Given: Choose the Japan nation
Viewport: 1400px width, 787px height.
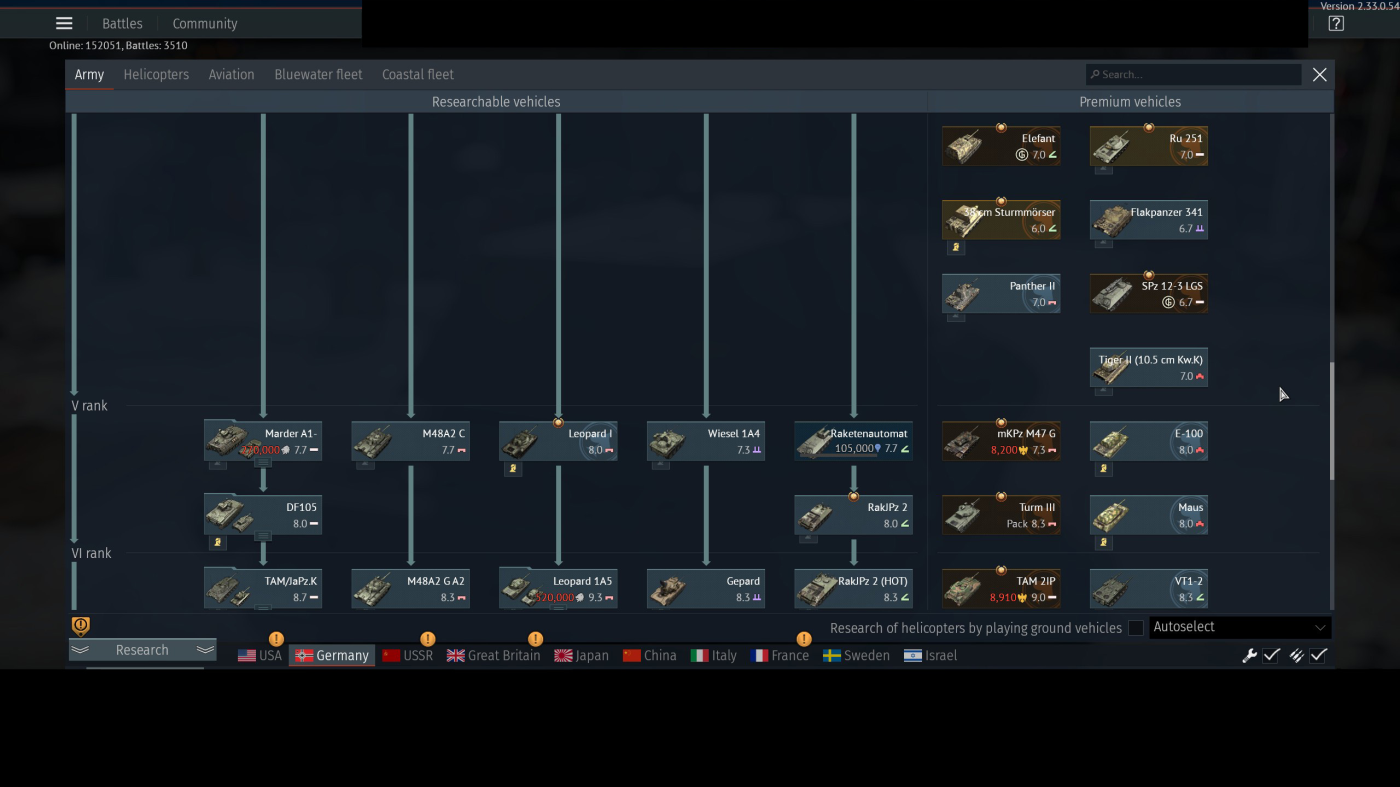Looking at the screenshot, I should 581,656.
